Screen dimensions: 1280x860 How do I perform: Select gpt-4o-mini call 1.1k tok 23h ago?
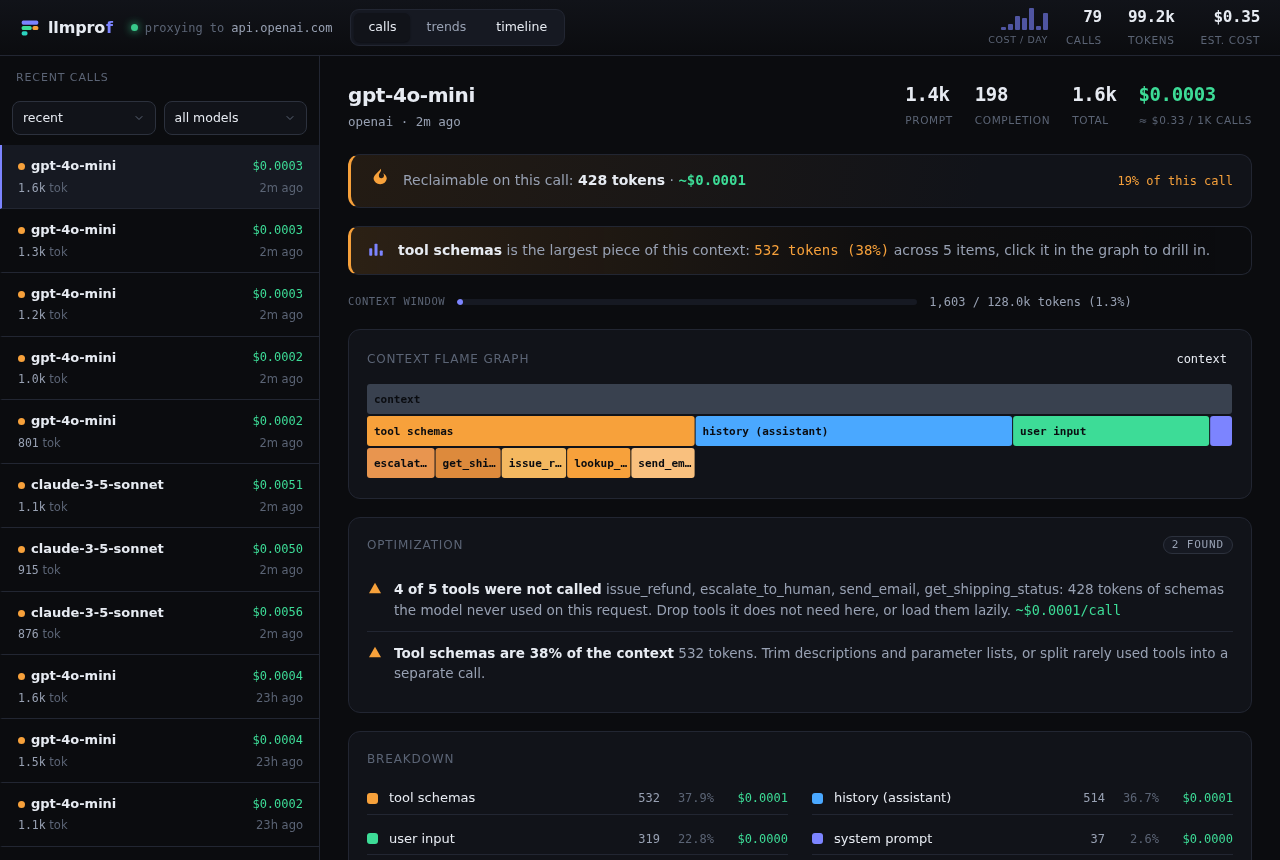(160, 815)
